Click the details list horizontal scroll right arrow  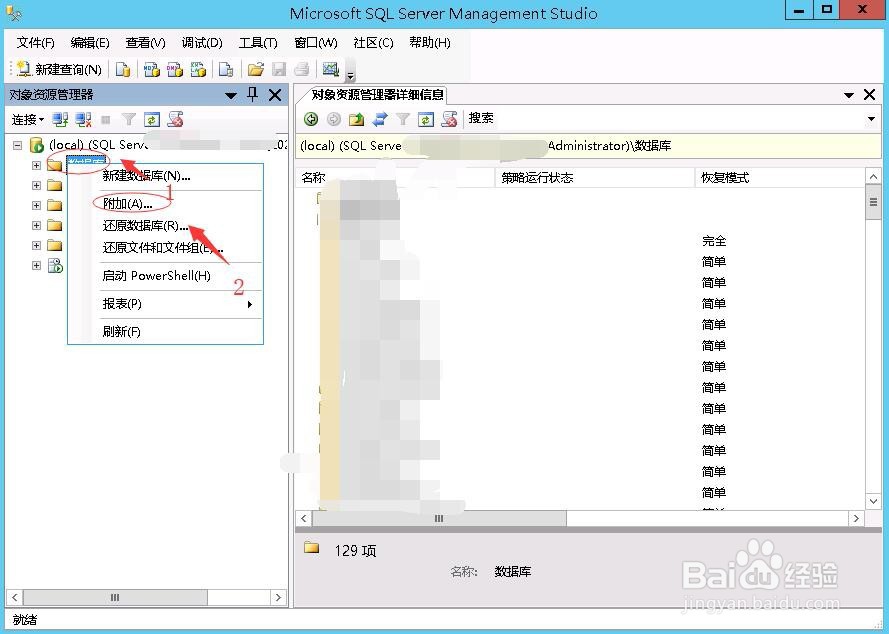(856, 518)
